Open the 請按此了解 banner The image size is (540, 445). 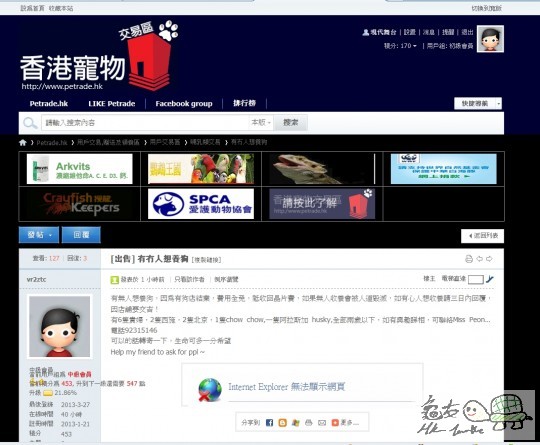coord(322,204)
